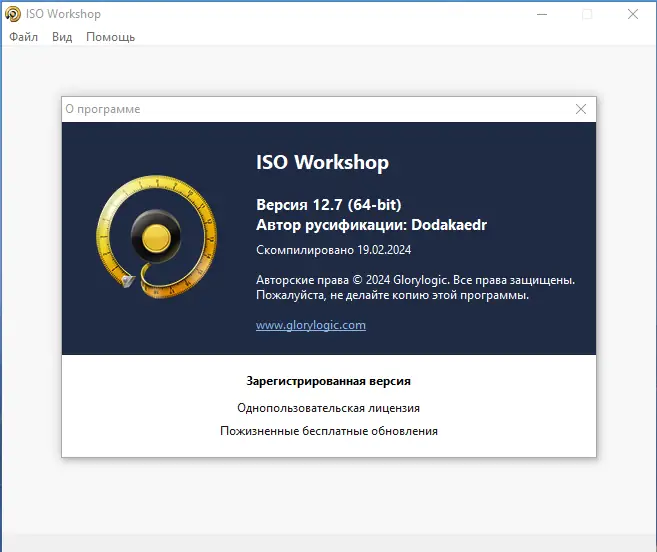Click the Зарегистрированная версия heading
Viewport: 657px width, 552px height.
pyautogui.click(x=328, y=381)
